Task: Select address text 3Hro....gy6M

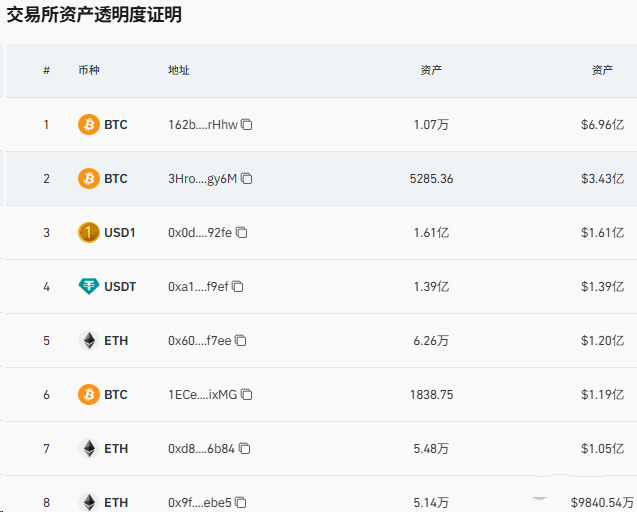Action: pyautogui.click(x=202, y=178)
